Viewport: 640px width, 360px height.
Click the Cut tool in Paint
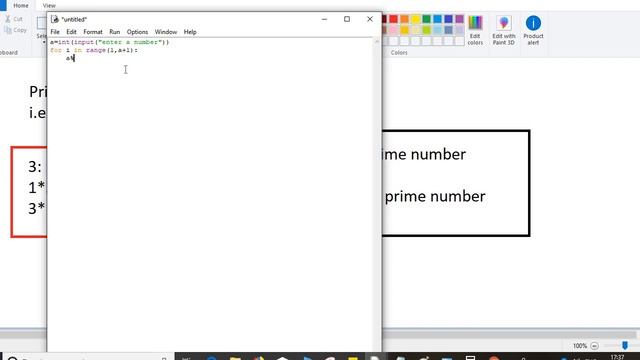point(14,19)
